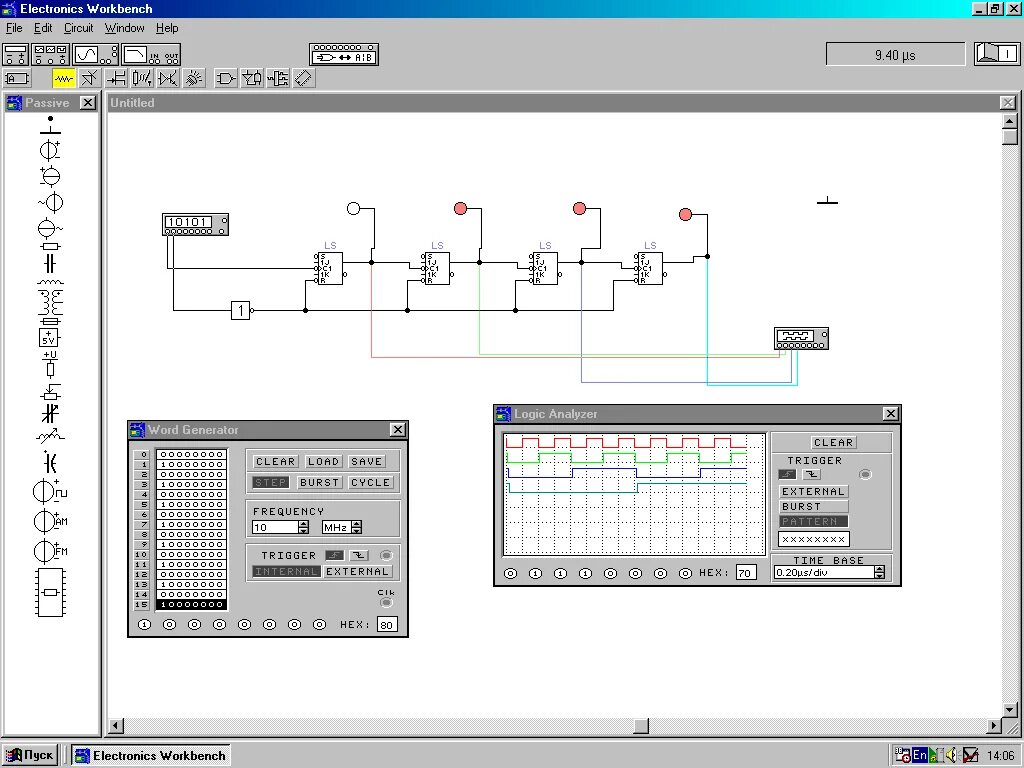Open the Help menu
The image size is (1024, 768).
(x=167, y=28)
